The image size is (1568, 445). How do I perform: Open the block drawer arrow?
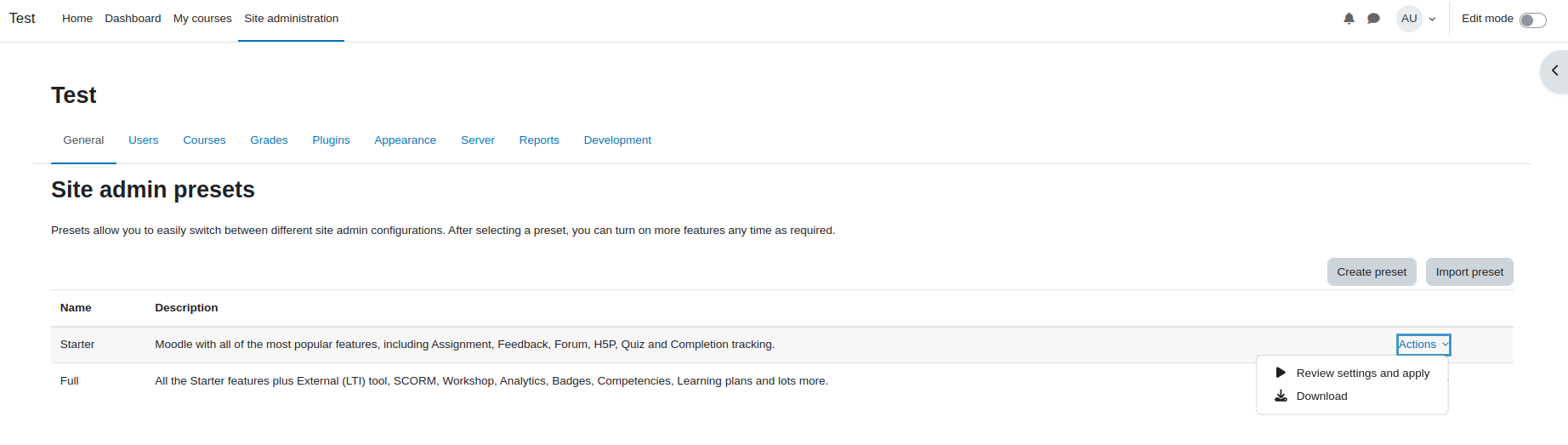tap(1554, 71)
